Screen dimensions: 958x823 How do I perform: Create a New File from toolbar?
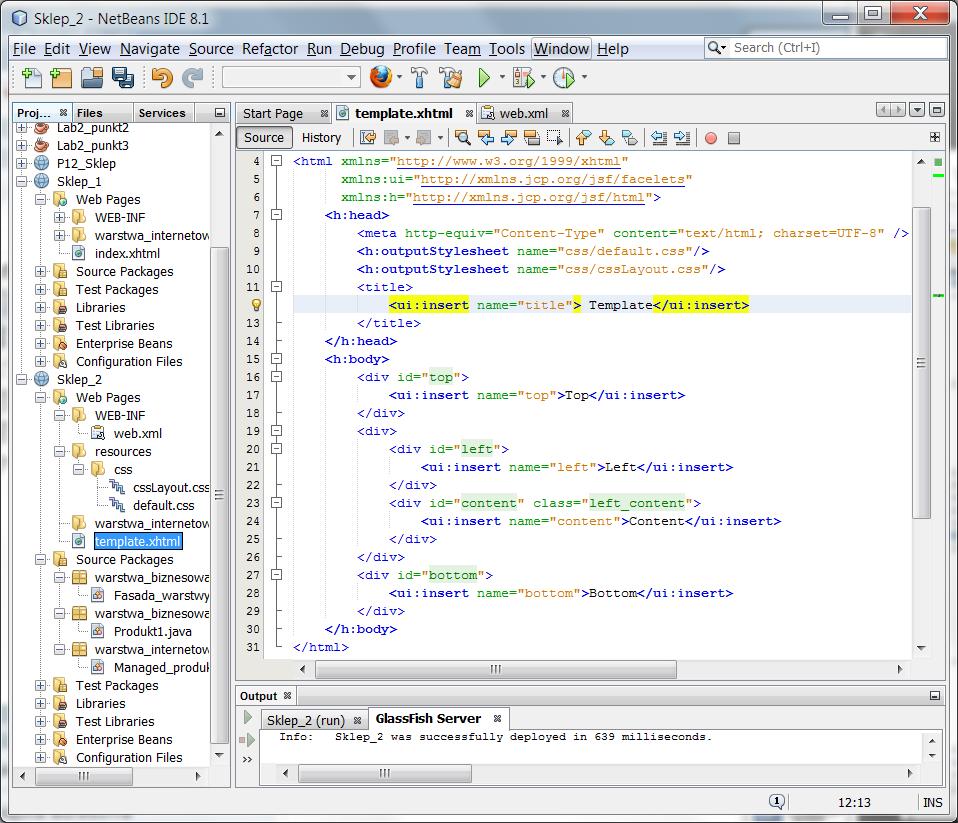pos(32,78)
